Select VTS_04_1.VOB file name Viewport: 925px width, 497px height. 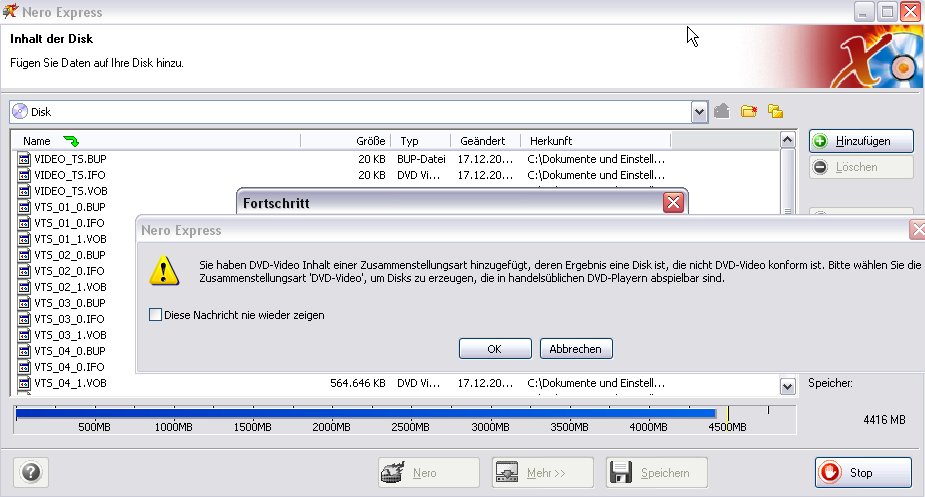coord(70,382)
